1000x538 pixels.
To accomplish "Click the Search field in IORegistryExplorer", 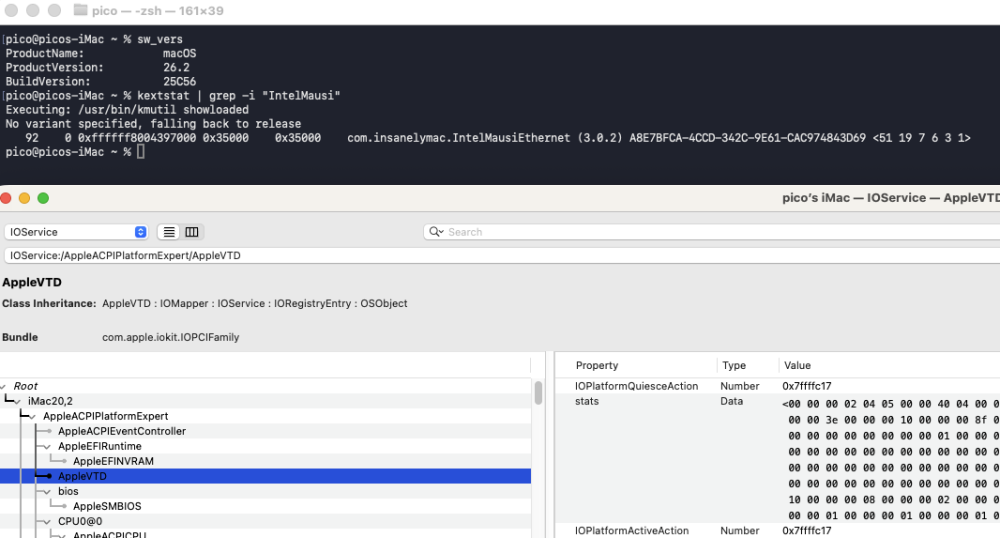I will pos(711,232).
